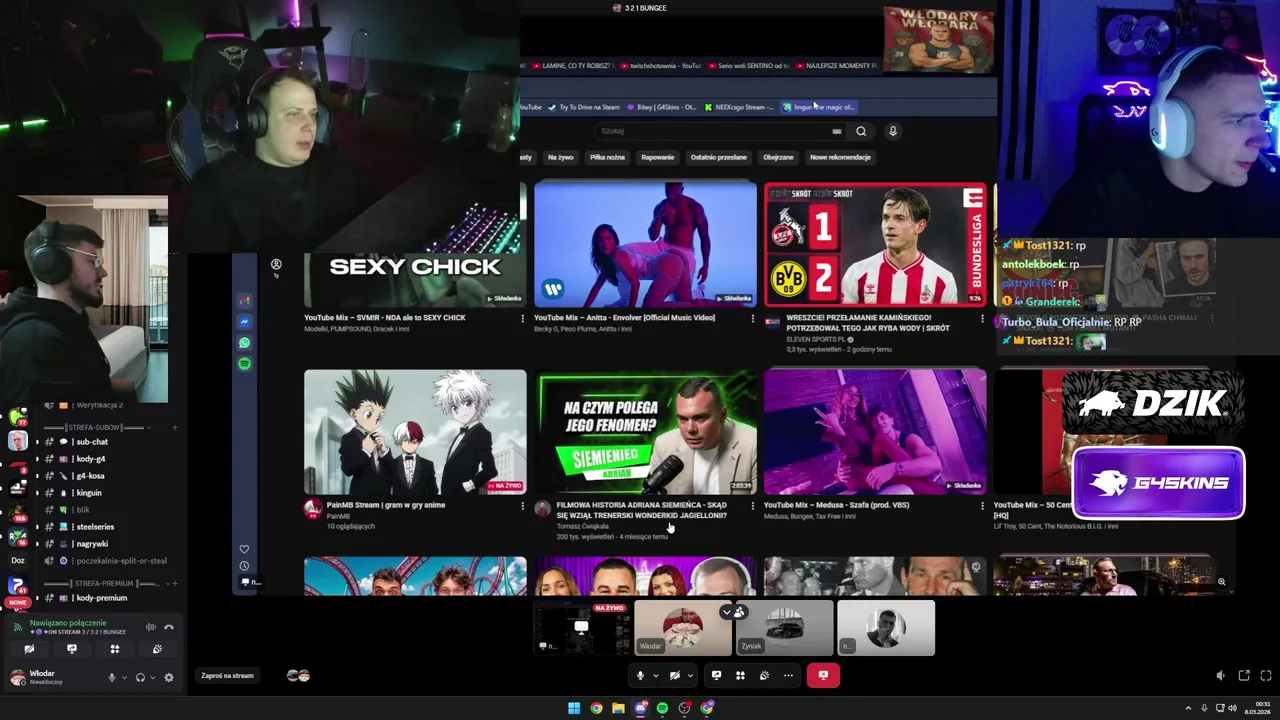Expand output device options beside headphones
1280x720 pixels.
(153, 677)
